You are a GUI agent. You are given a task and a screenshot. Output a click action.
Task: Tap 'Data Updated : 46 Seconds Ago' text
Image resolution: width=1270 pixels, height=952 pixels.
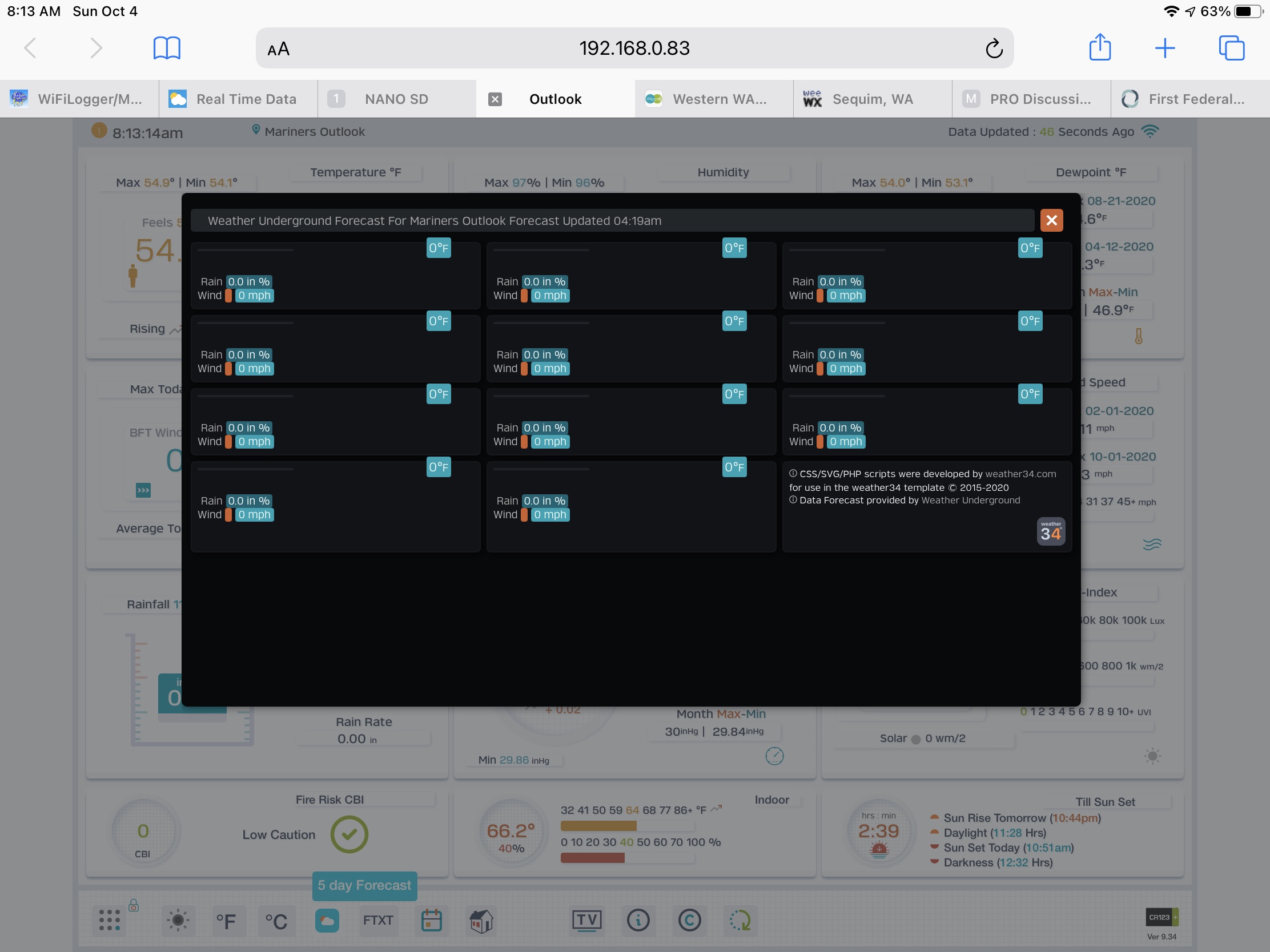point(1040,131)
